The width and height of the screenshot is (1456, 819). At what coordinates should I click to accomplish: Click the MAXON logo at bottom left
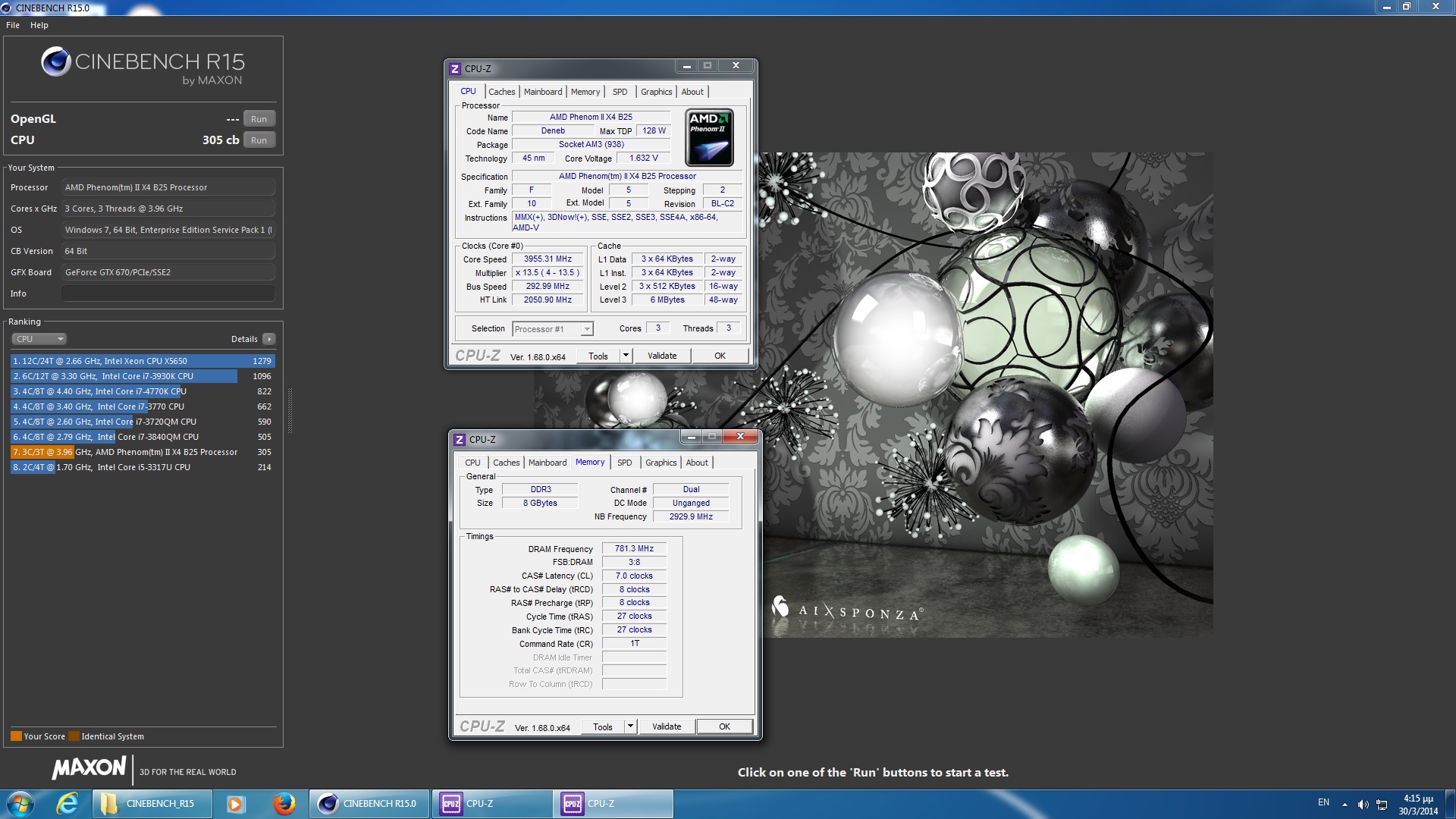tap(89, 768)
